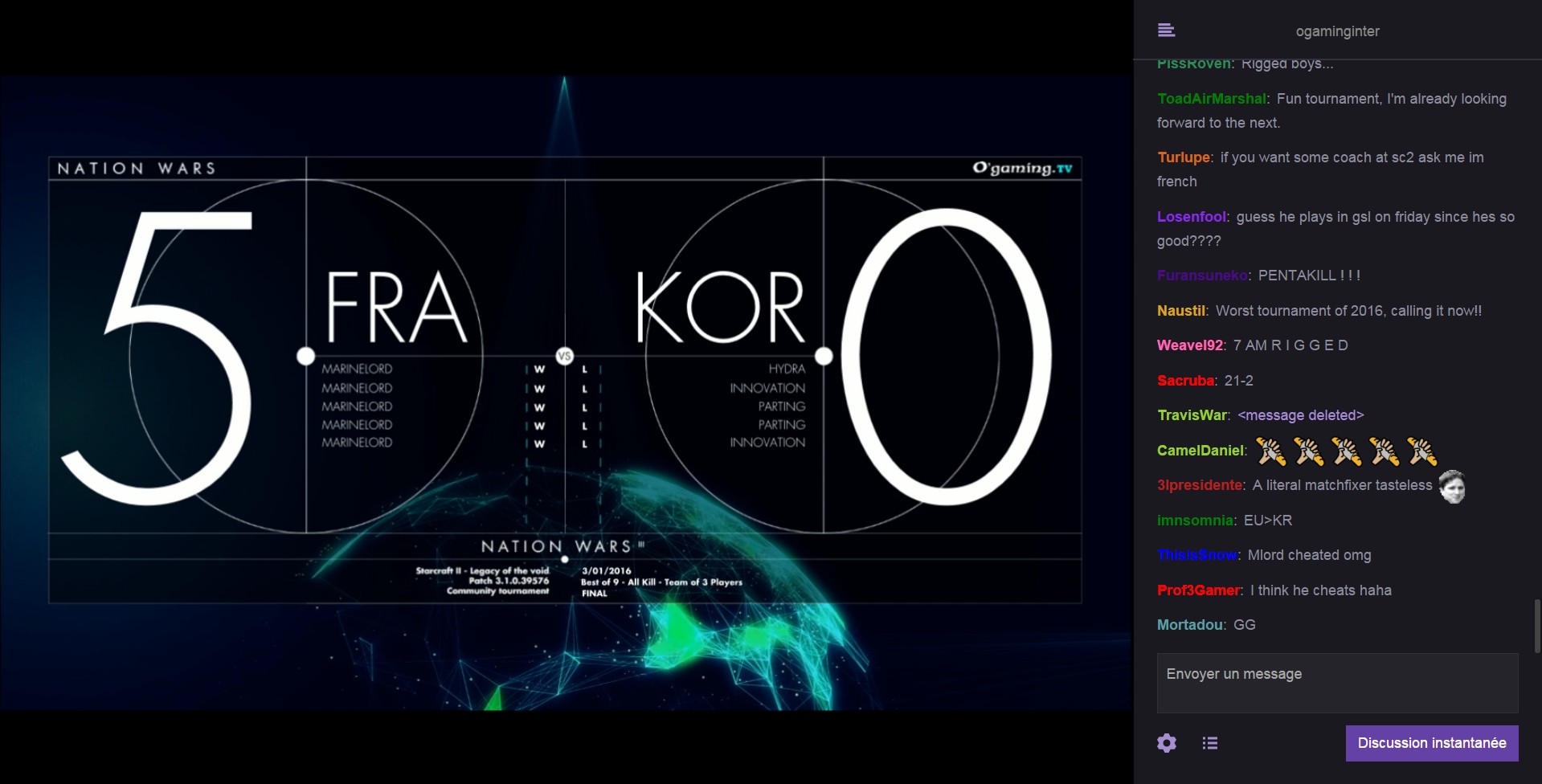The width and height of the screenshot is (1542, 784).
Task: Reveal TravisWar's deleted message
Action: pos(1300,415)
